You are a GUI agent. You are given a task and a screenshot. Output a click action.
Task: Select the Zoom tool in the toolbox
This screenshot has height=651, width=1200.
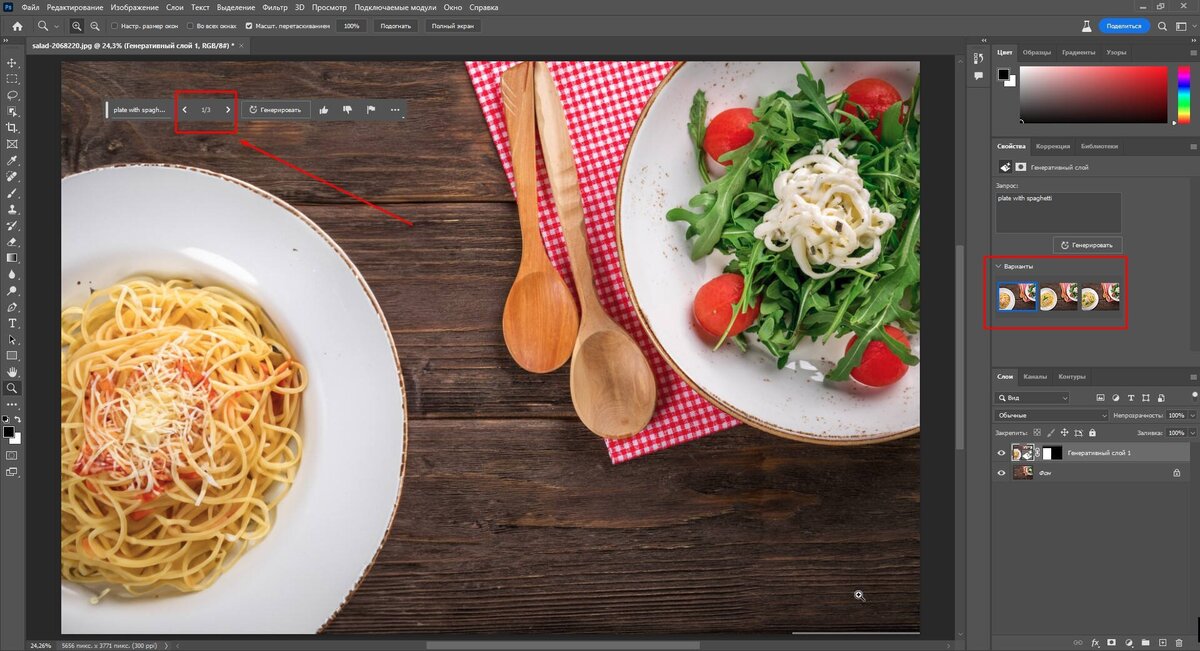(13, 387)
